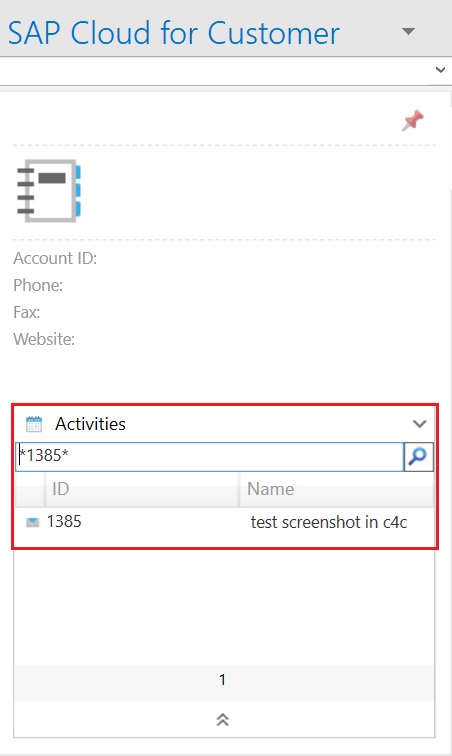452x756 pixels.
Task: Run search with the magnifier button
Action: click(418, 456)
